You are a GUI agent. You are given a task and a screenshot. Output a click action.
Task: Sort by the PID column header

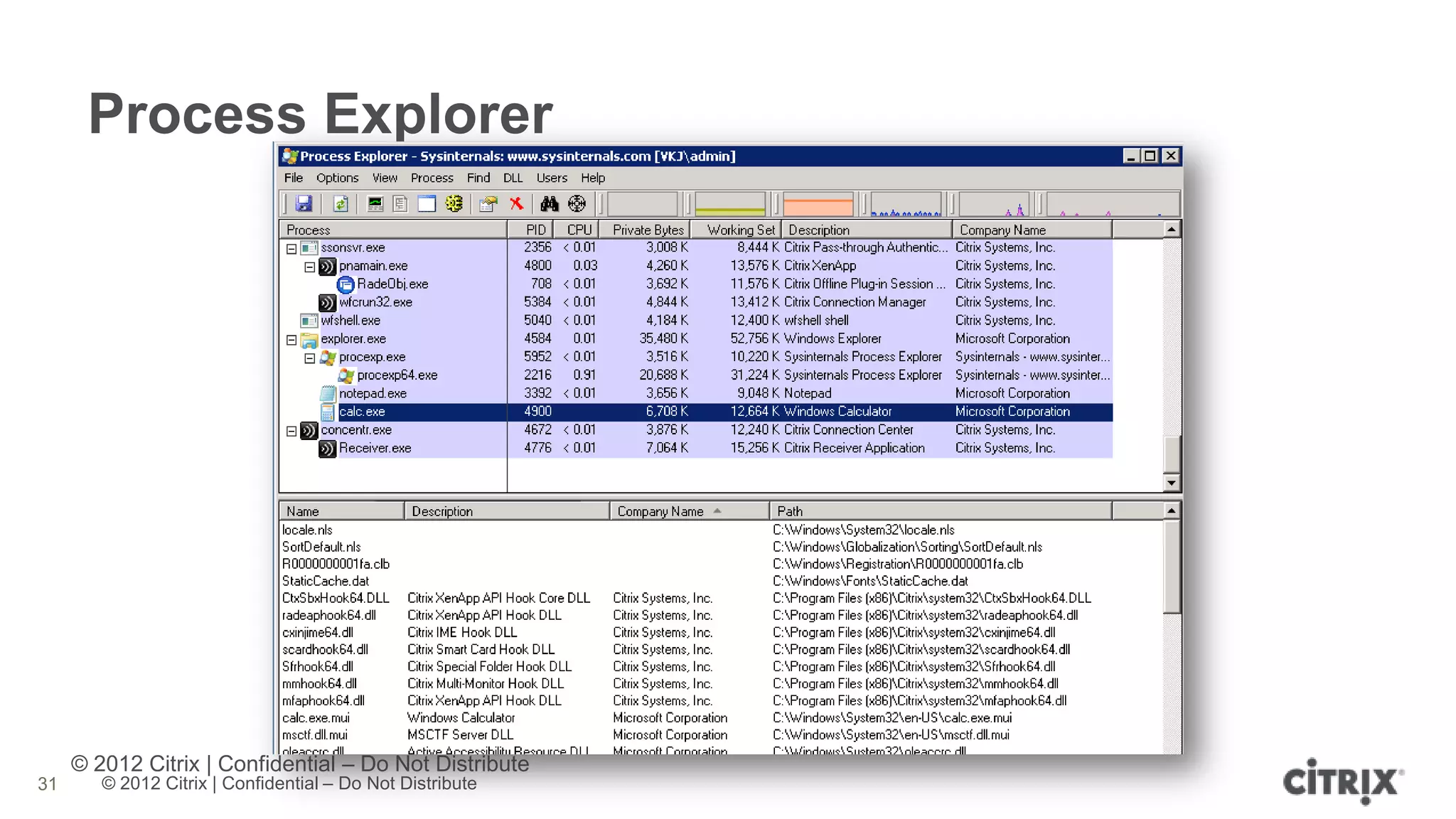pos(530,230)
